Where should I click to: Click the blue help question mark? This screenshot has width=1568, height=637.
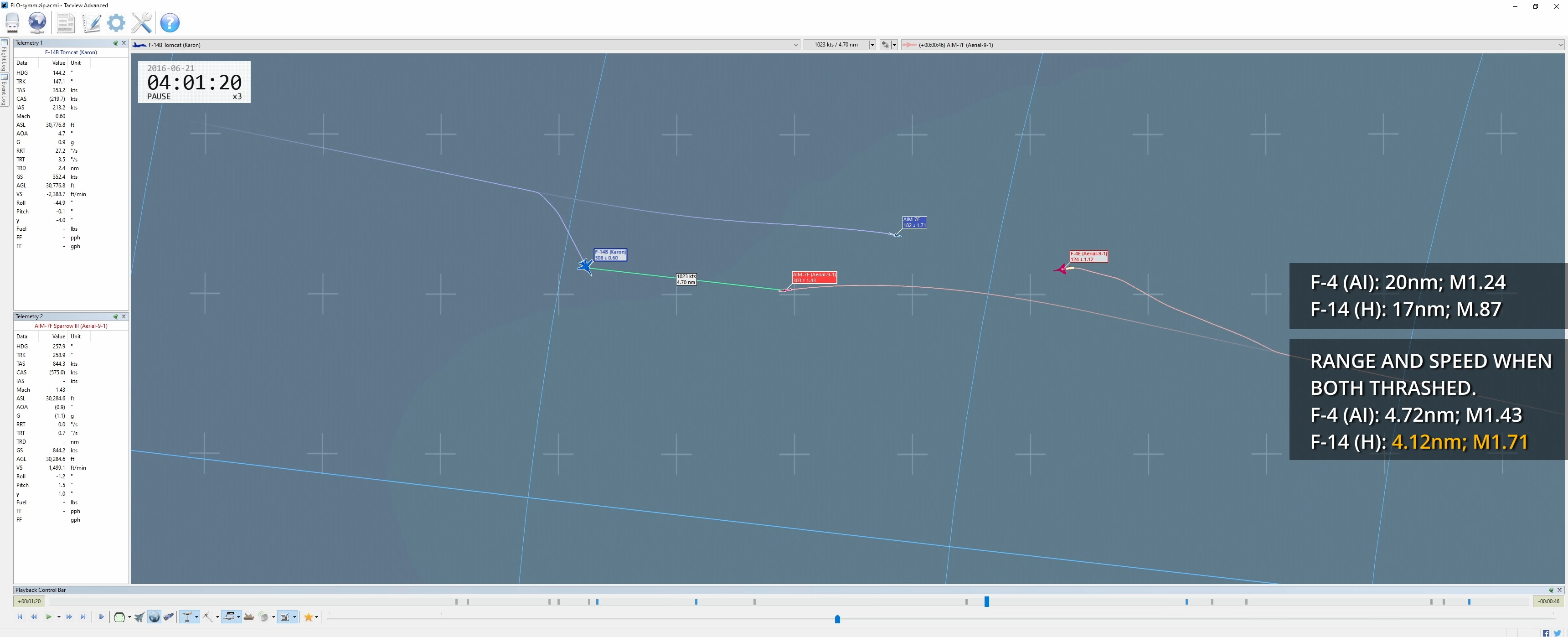170,22
